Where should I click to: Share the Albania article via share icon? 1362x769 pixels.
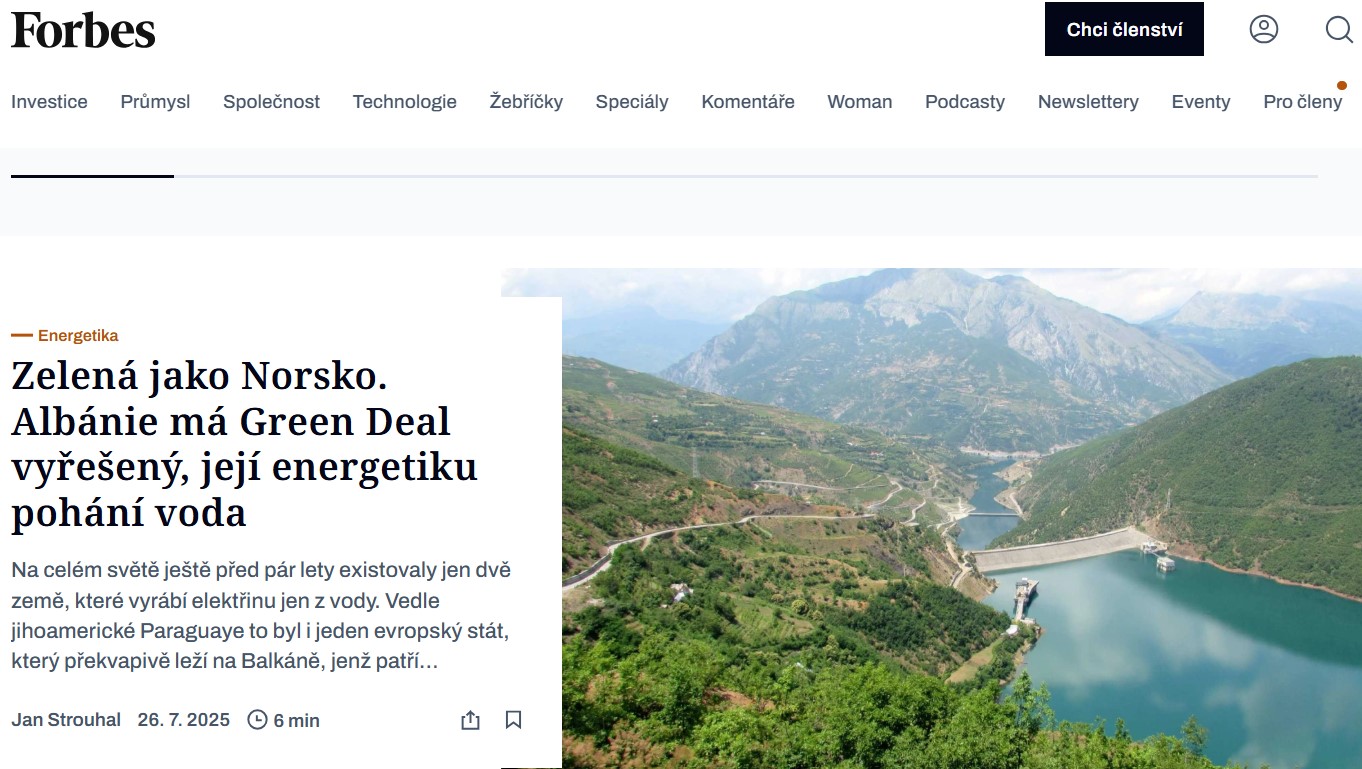click(470, 720)
